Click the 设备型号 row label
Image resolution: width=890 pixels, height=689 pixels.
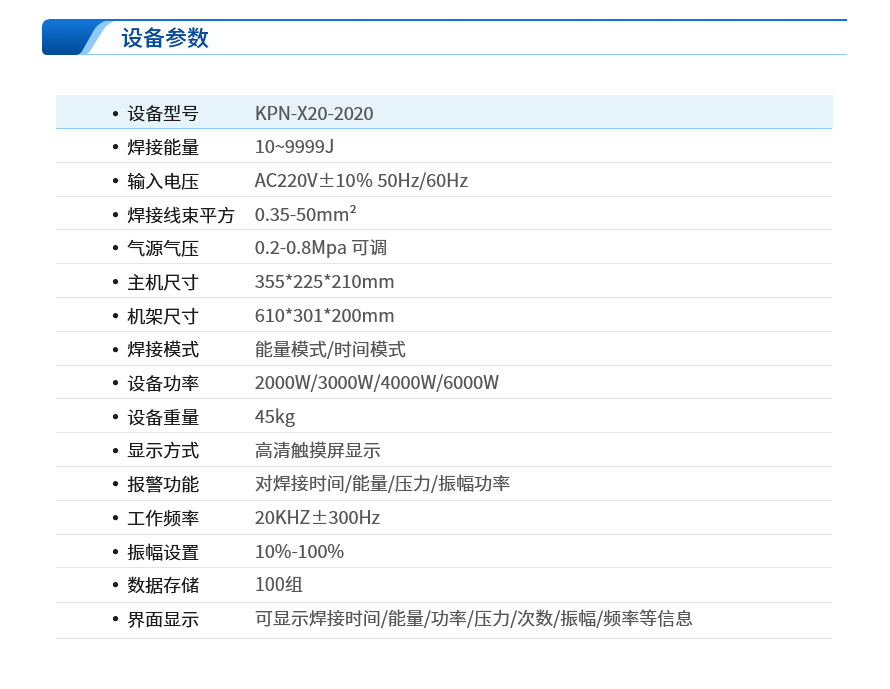point(163,113)
